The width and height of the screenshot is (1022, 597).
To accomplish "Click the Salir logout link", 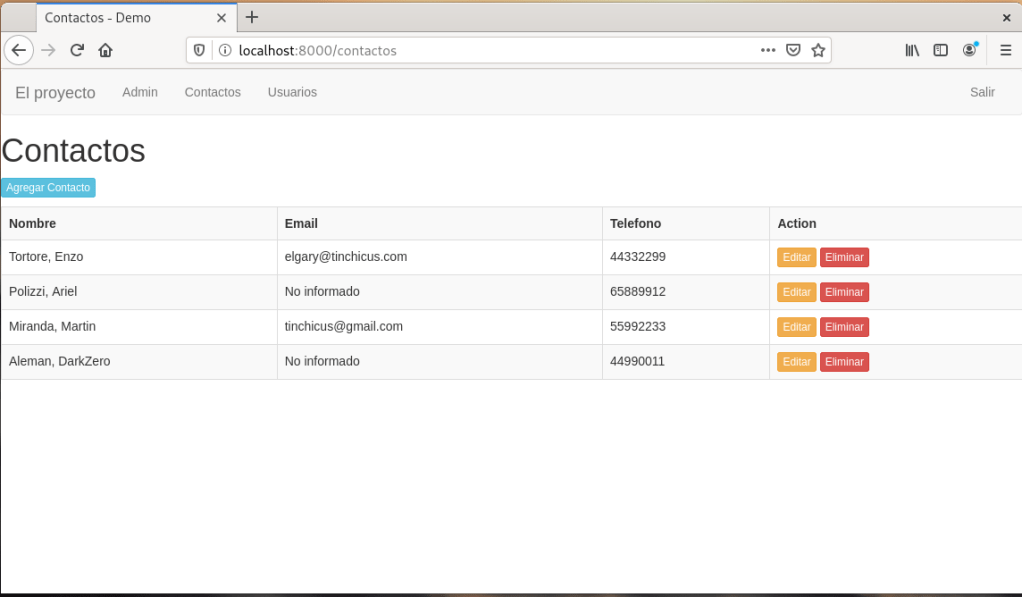I will pos(982,92).
